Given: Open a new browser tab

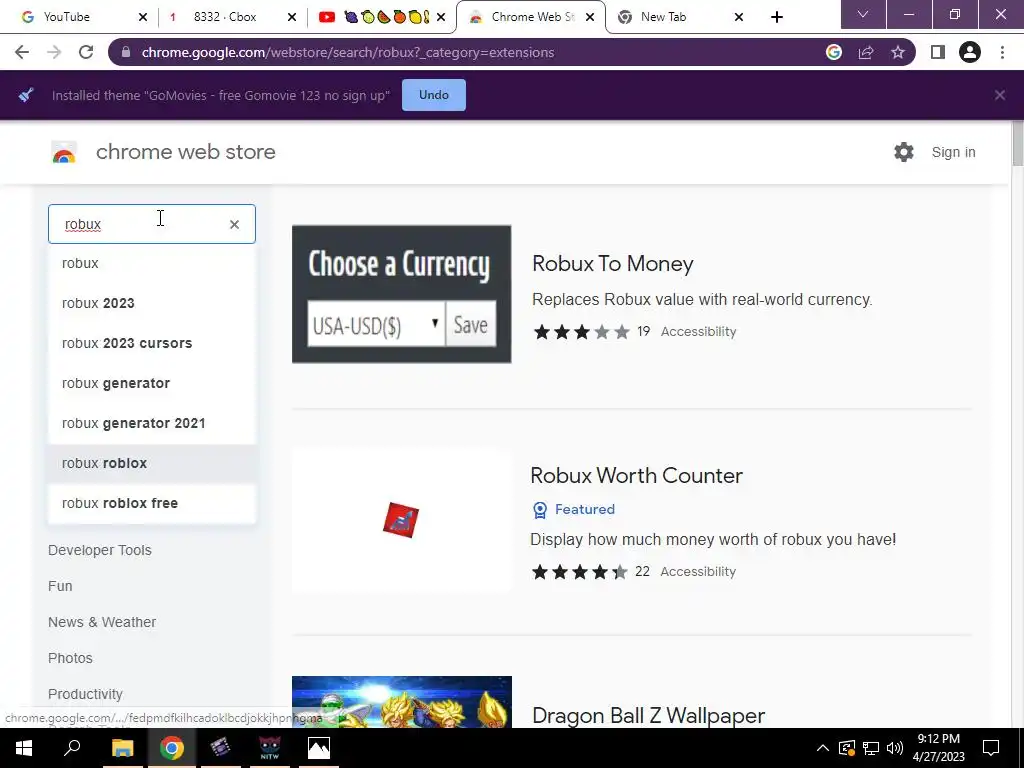Looking at the screenshot, I should point(776,17).
